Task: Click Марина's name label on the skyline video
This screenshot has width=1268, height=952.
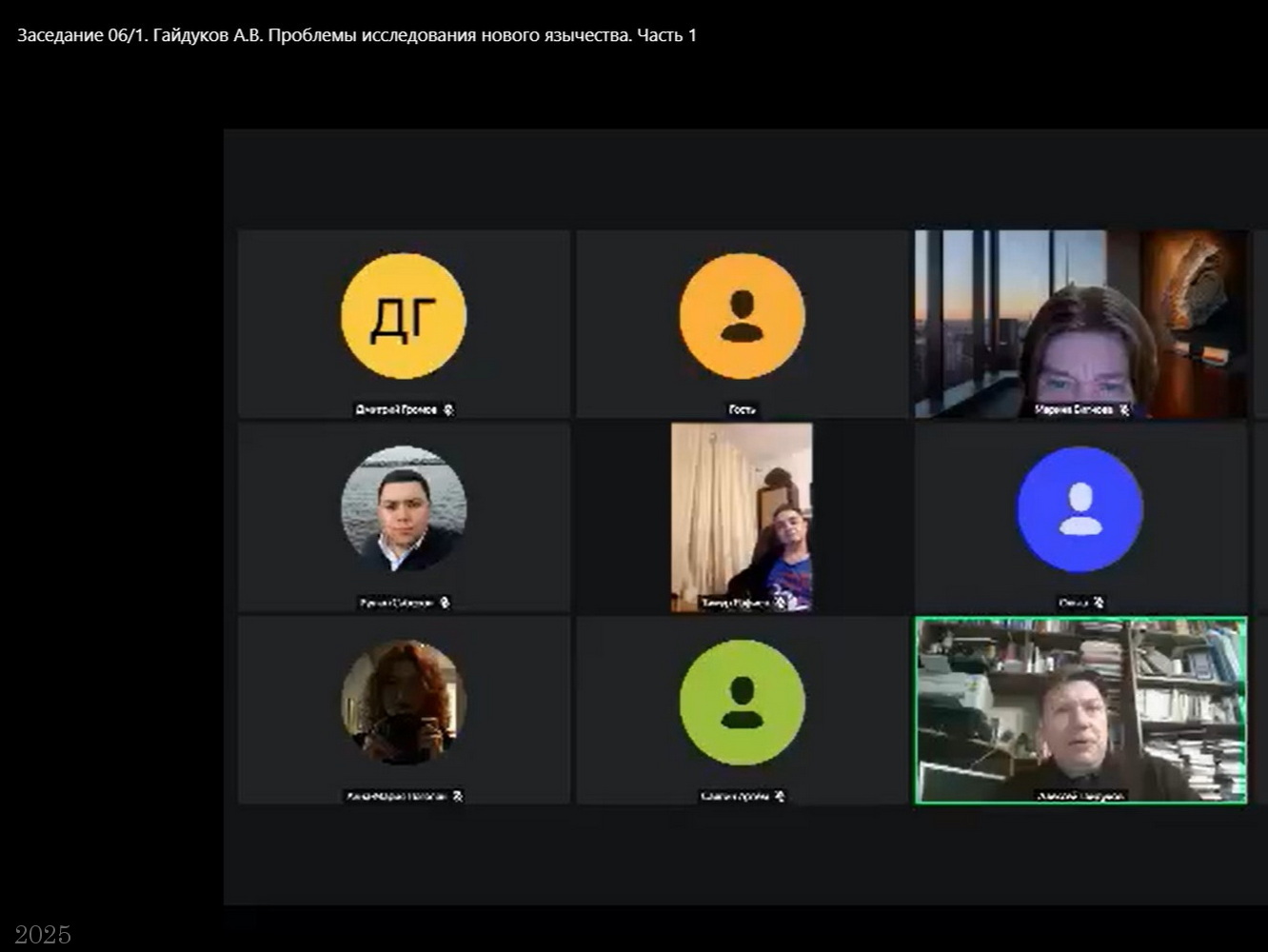Action: coord(1074,409)
